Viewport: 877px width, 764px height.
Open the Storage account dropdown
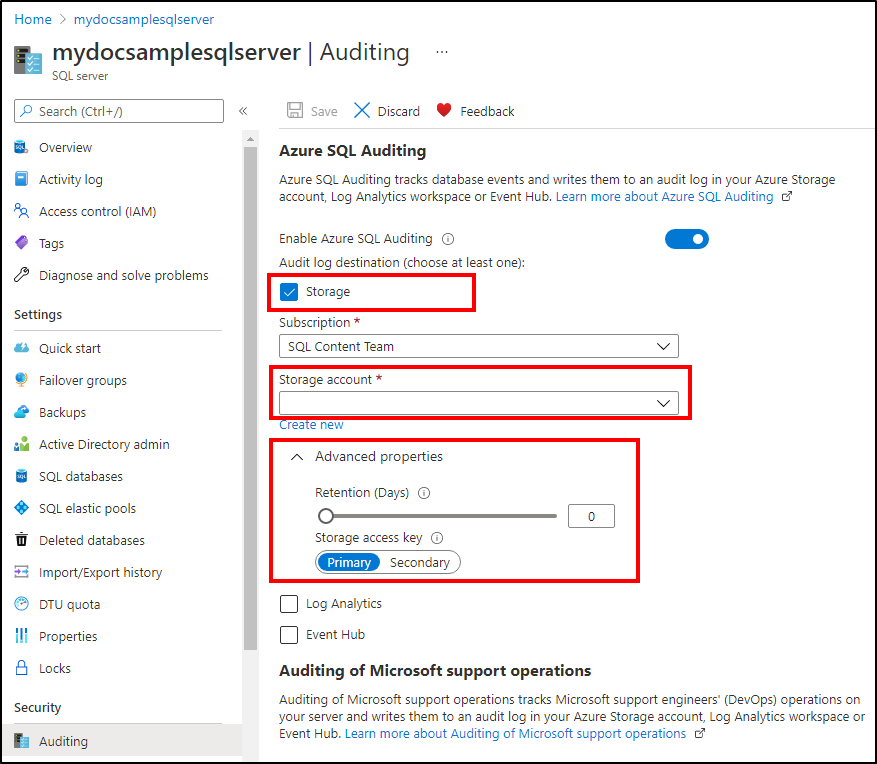(x=479, y=403)
